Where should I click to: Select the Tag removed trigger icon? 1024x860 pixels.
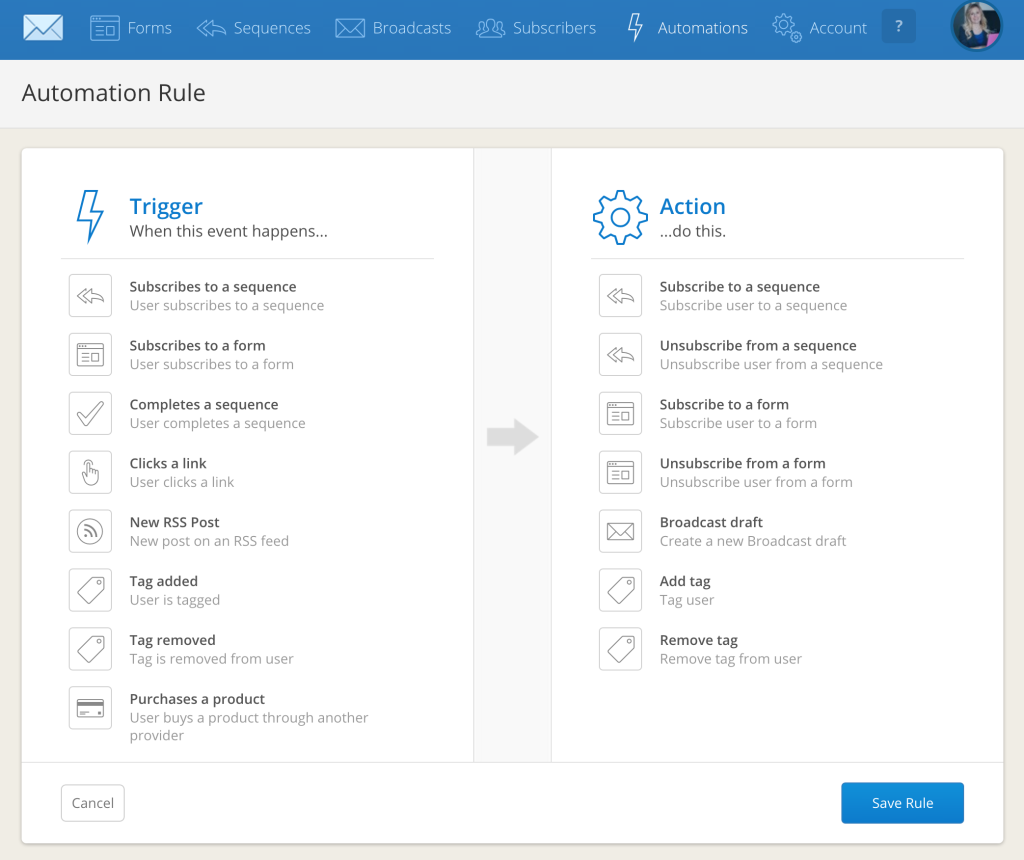[x=90, y=649]
